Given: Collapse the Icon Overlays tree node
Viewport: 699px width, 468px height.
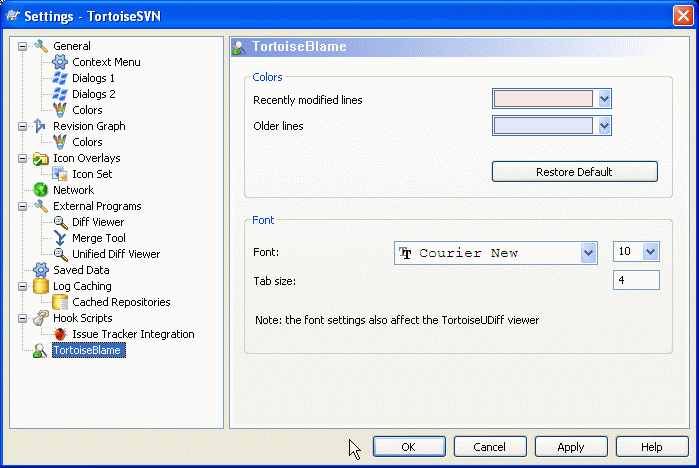Looking at the screenshot, I should pyautogui.click(x=22, y=158).
